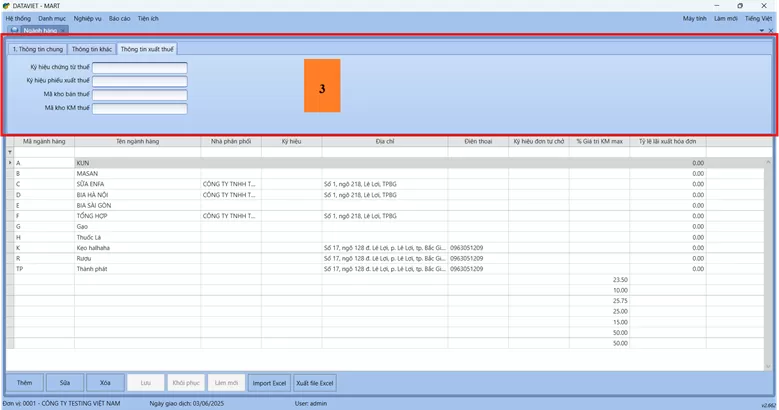The height and width of the screenshot is (410, 779).
Task: Sort by % Giá trị KM max header
Action: click(x=600, y=142)
